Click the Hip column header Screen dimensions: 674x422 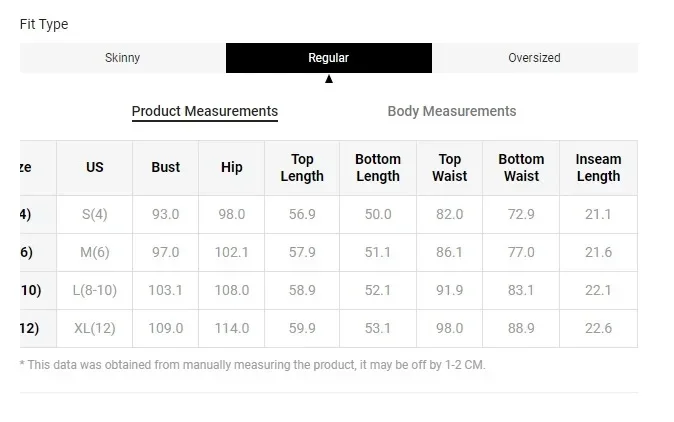pos(232,167)
